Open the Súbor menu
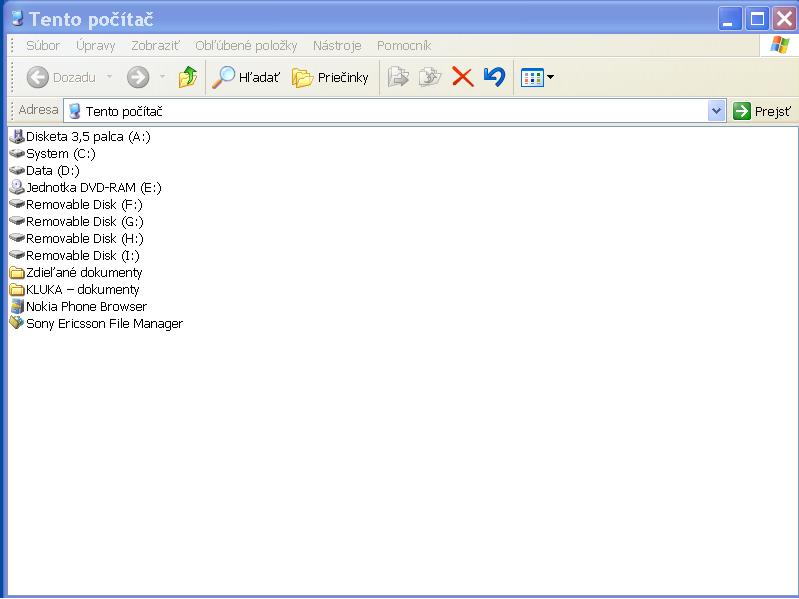Viewport: 799px width, 599px height. [43, 46]
